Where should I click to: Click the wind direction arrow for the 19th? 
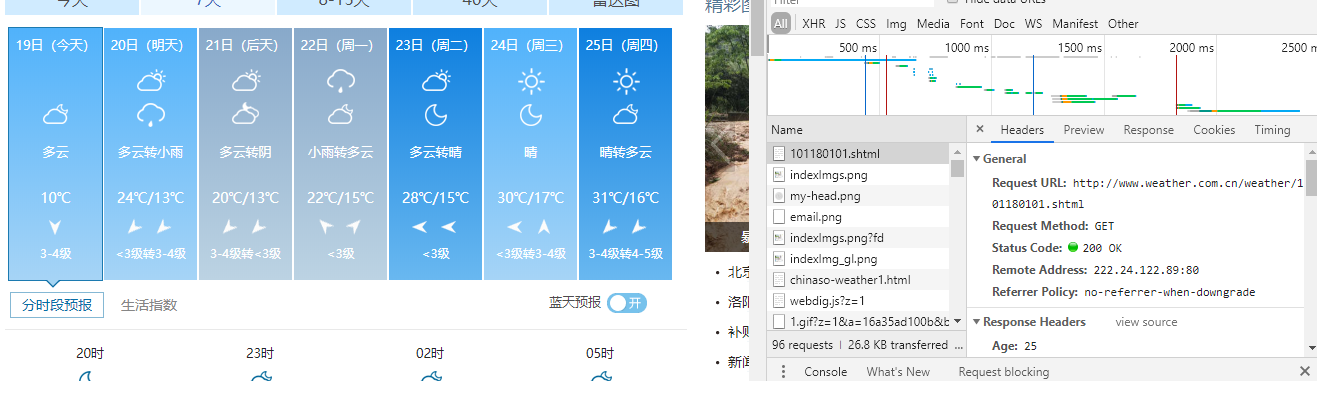coord(55,227)
